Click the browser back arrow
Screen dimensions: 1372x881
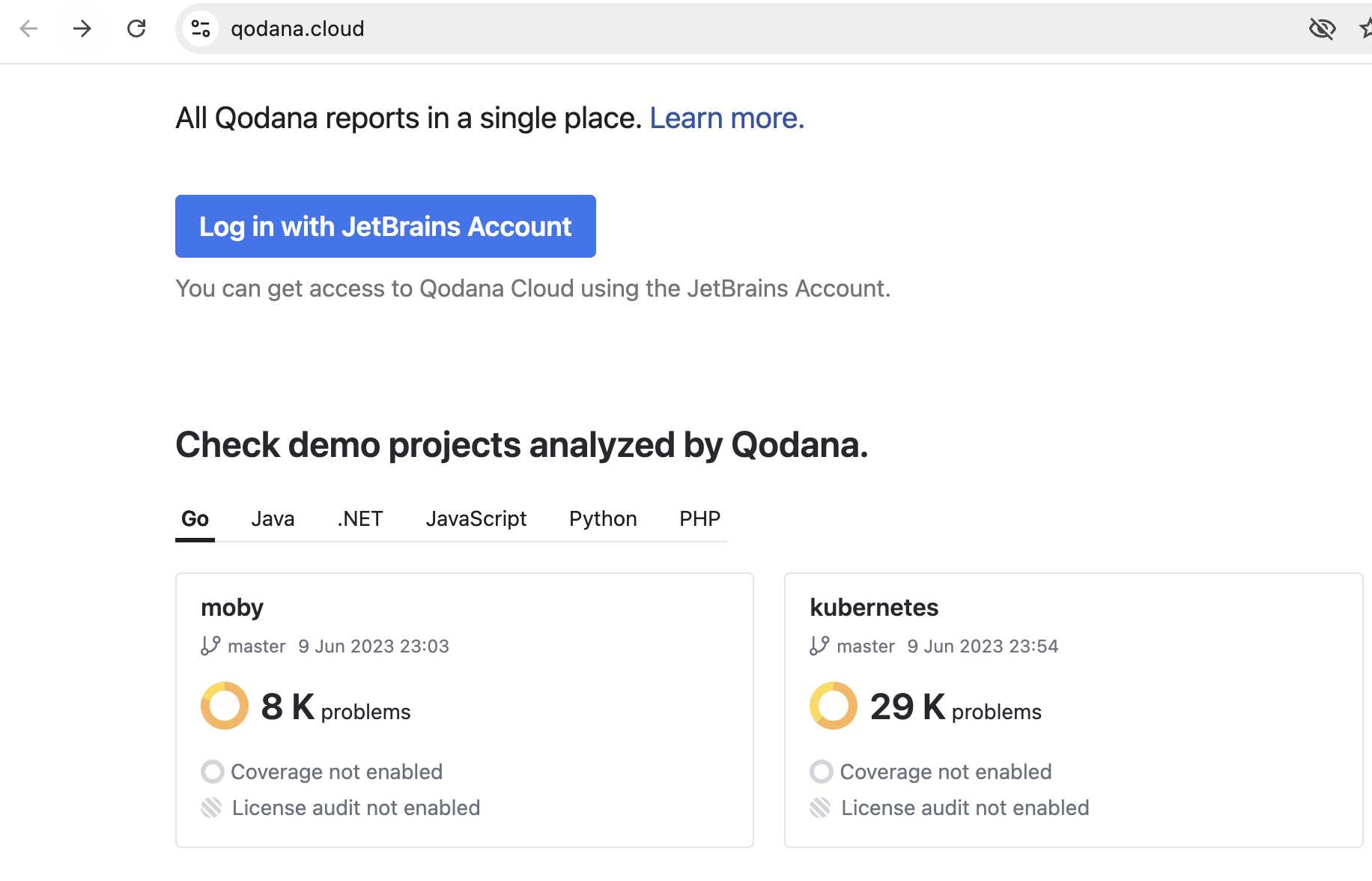28,28
